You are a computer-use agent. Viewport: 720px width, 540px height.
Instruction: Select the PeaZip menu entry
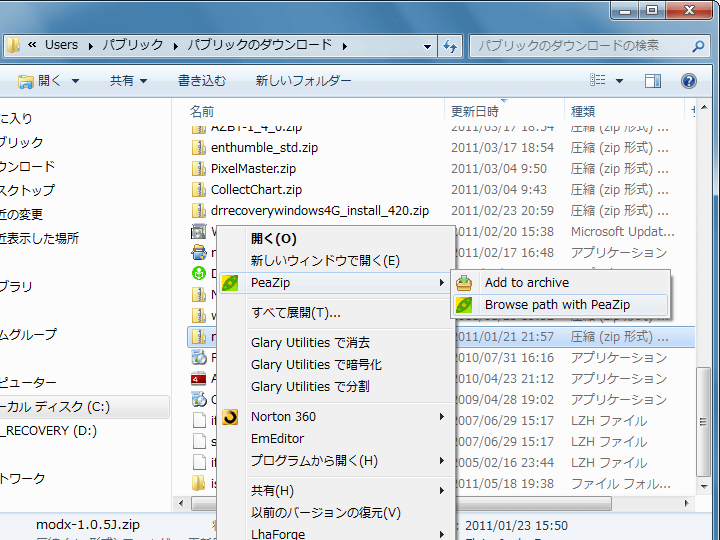point(335,283)
